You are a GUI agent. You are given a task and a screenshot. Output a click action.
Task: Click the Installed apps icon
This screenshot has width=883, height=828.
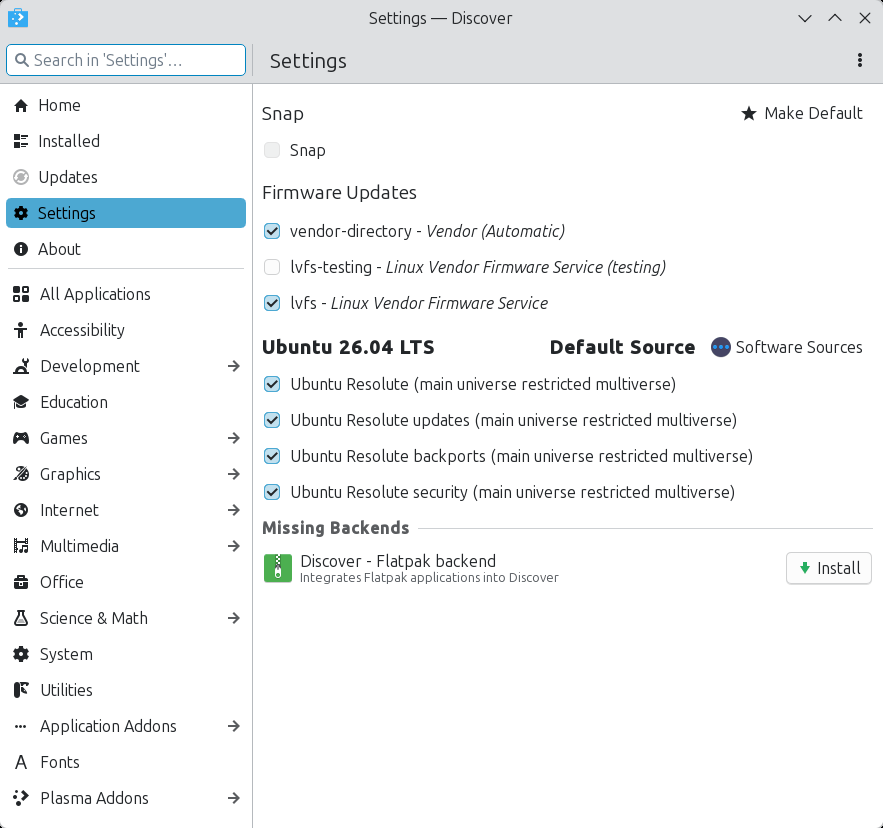pos(21,142)
